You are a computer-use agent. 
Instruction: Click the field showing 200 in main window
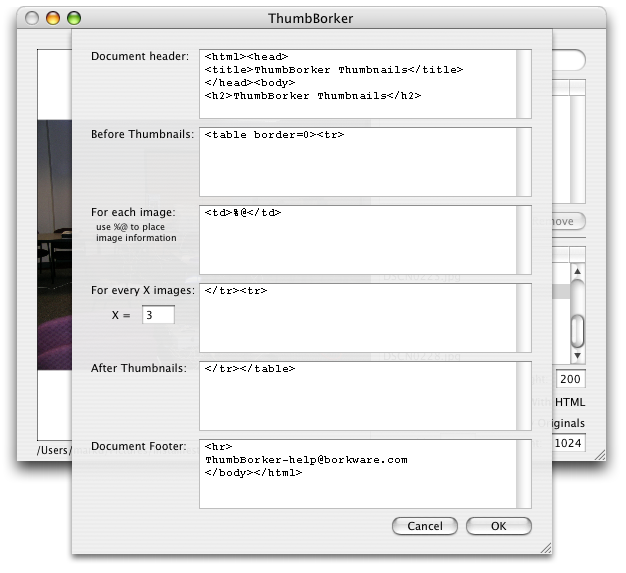click(x=570, y=379)
